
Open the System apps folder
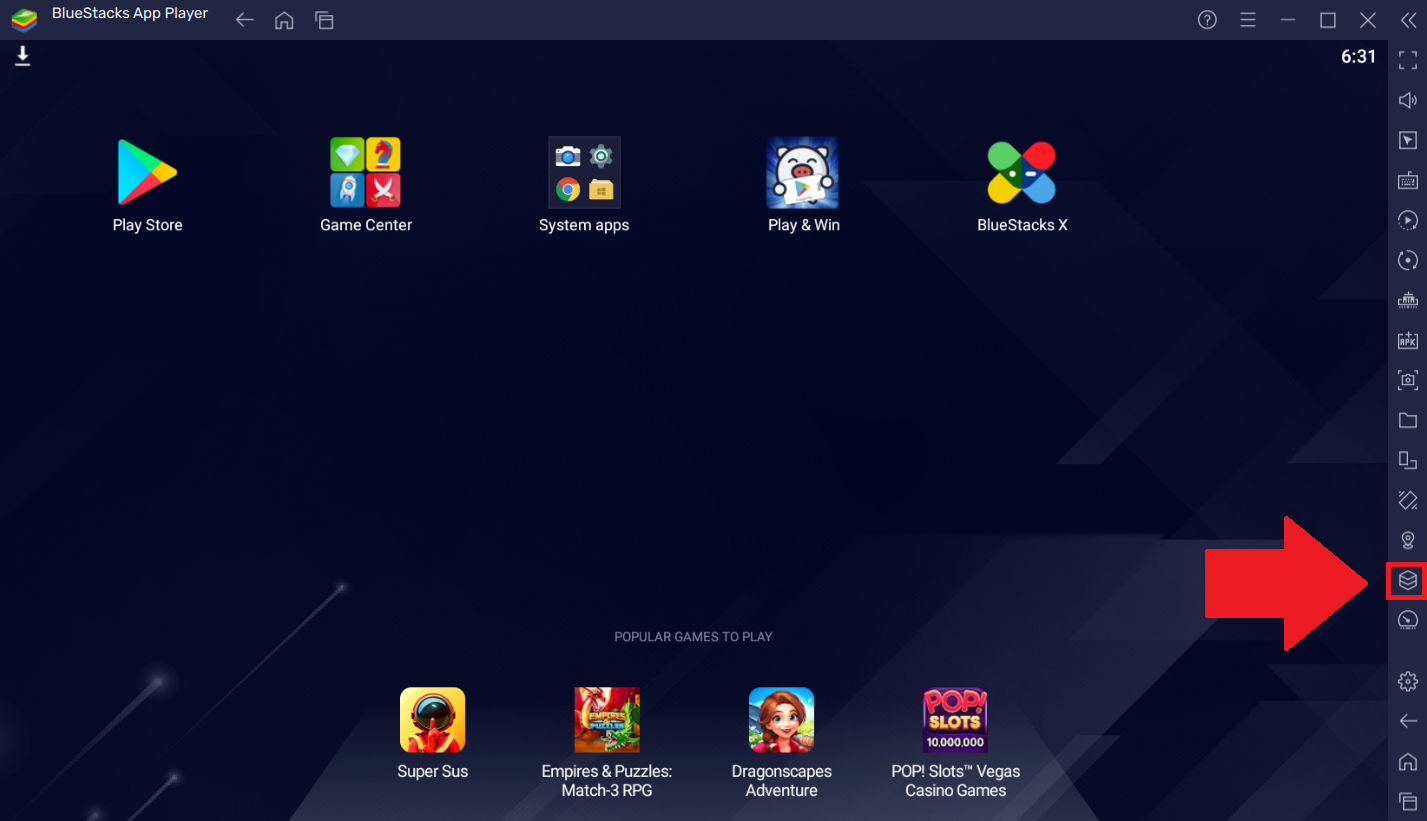click(x=584, y=185)
